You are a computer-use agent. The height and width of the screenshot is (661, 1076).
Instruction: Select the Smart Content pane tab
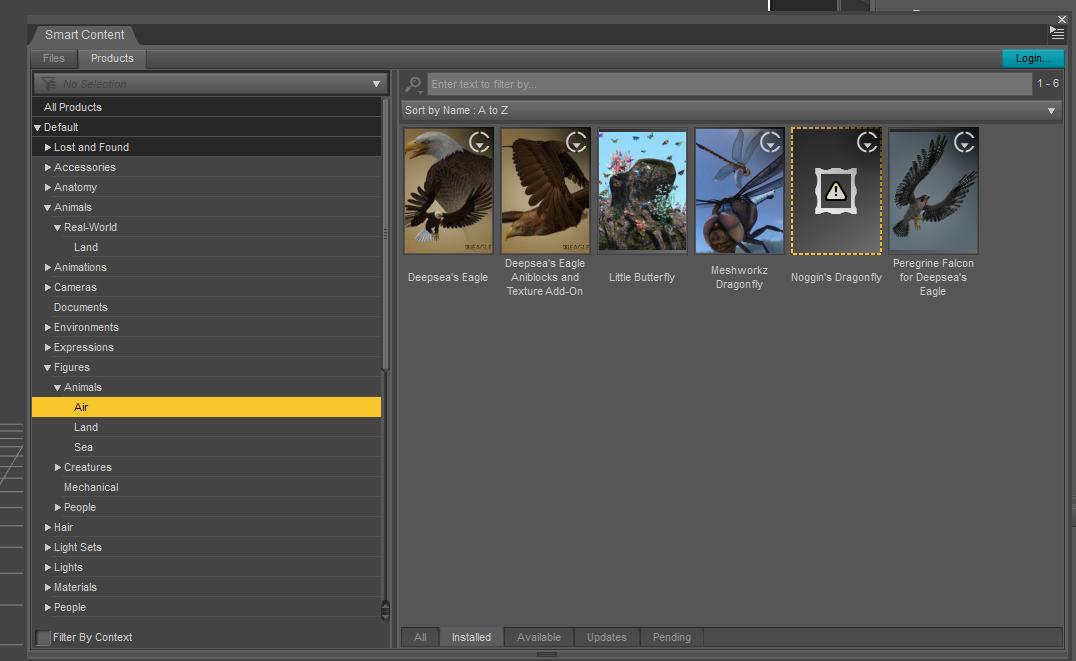[84, 35]
